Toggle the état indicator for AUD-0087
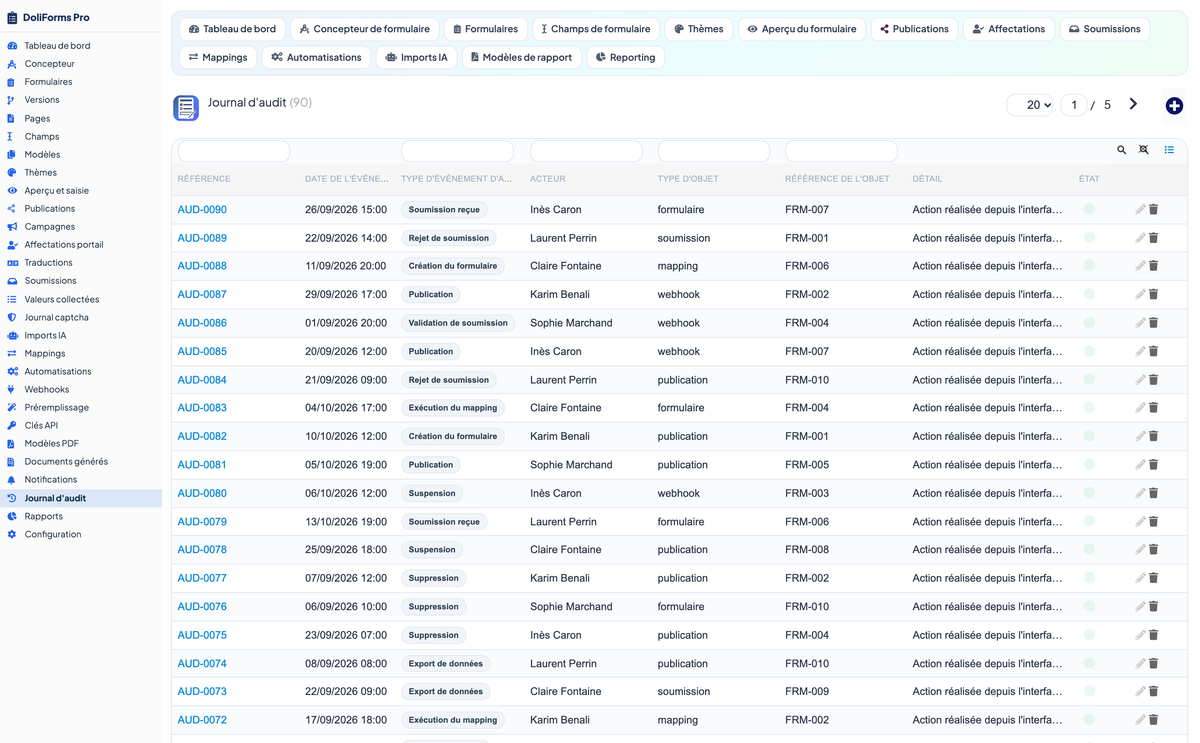This screenshot has height=743, width=1200. pyautogui.click(x=1089, y=294)
